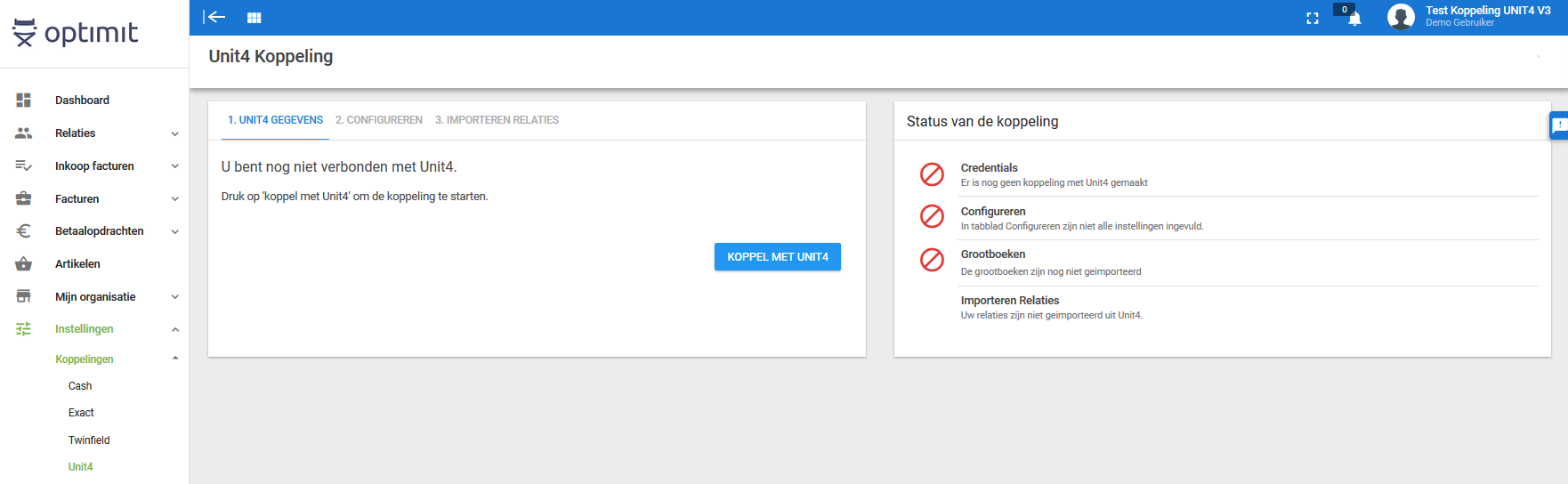
Task: Open the Exact koppeling menu item
Action: 81,413
